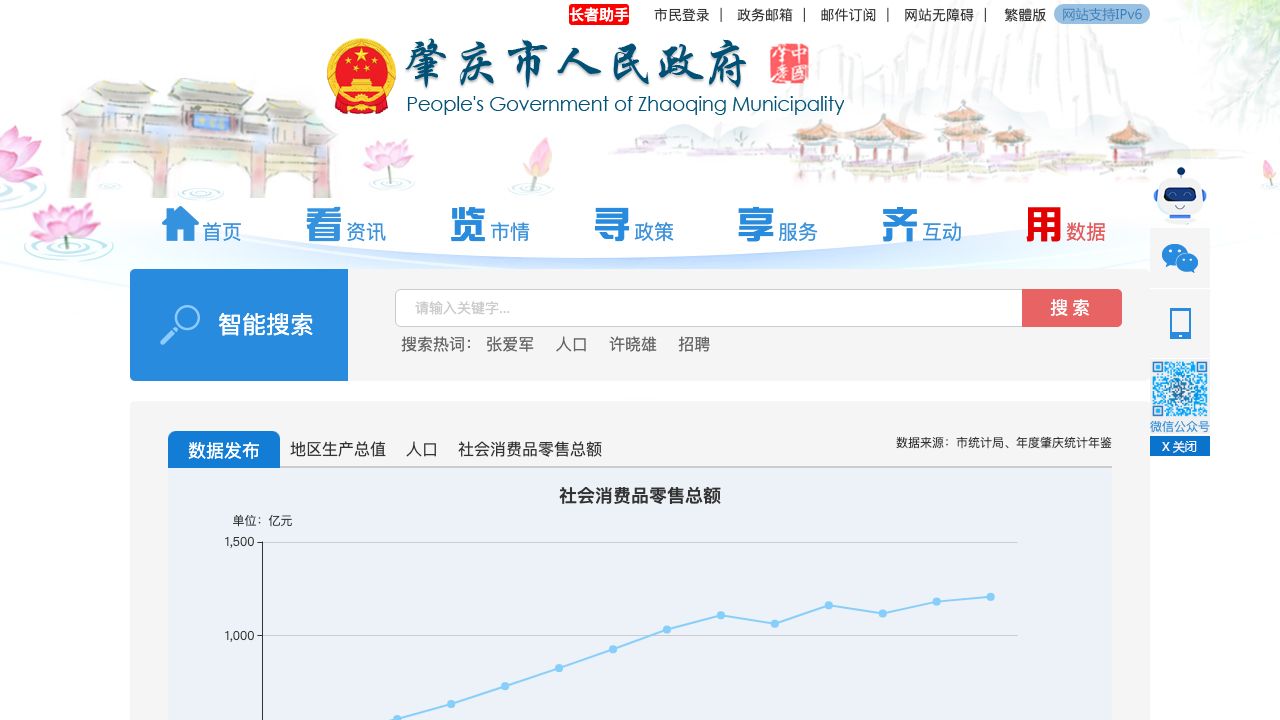Click the 长者助手 badge
The width and height of the screenshot is (1280, 720).
[x=599, y=15]
